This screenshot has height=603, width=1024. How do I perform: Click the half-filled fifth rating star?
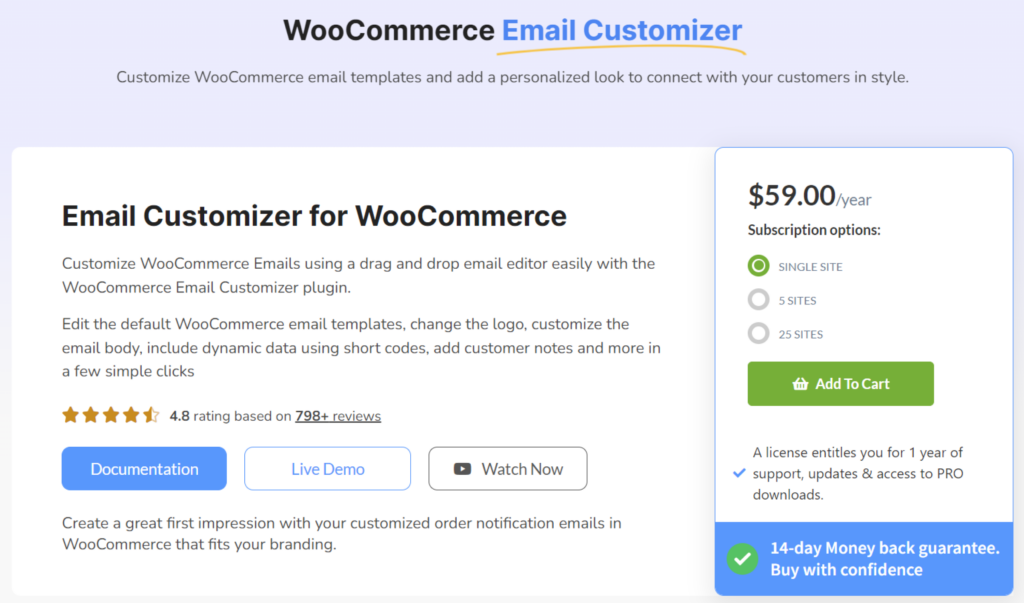[151, 413]
